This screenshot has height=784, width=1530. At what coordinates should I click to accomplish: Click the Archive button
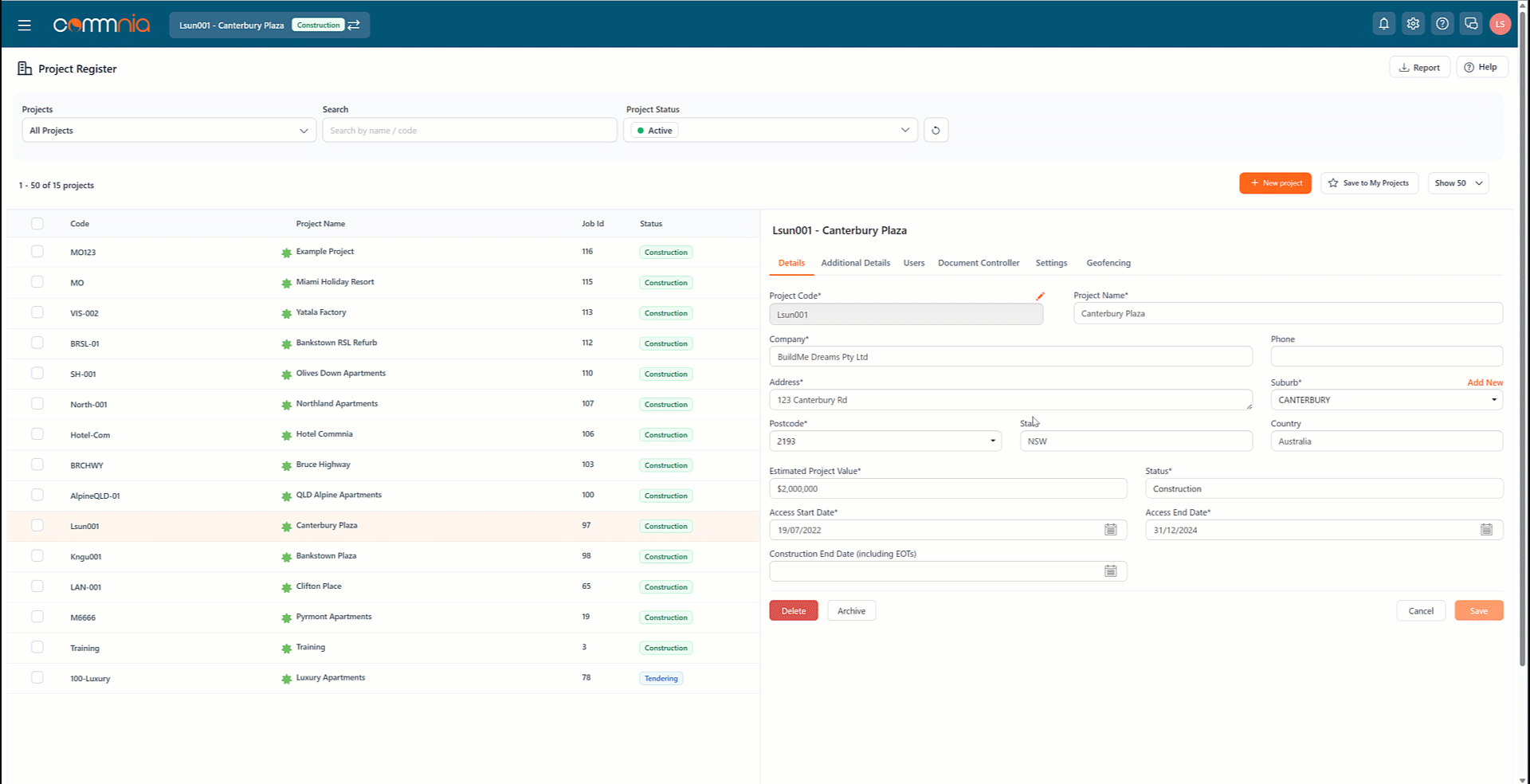pos(851,611)
